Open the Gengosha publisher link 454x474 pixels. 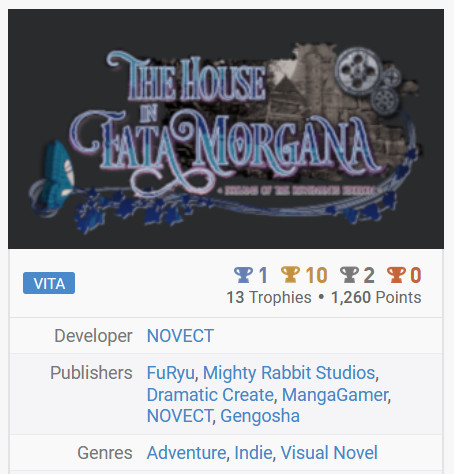(260, 416)
